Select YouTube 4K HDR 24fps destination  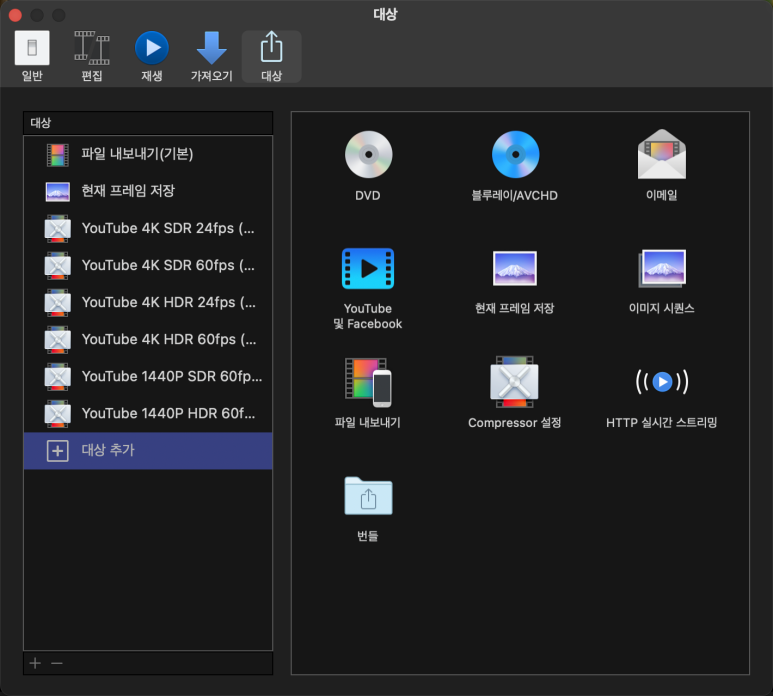click(x=148, y=302)
